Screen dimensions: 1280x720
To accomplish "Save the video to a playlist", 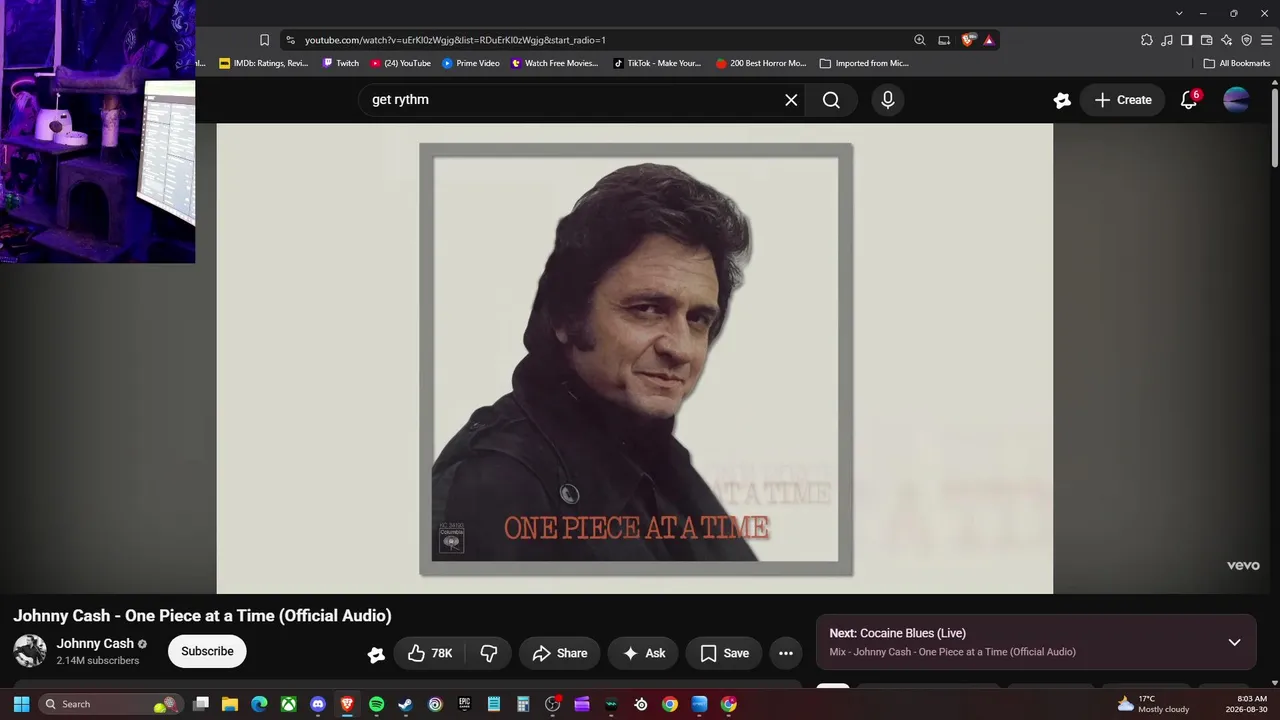I will point(724,653).
